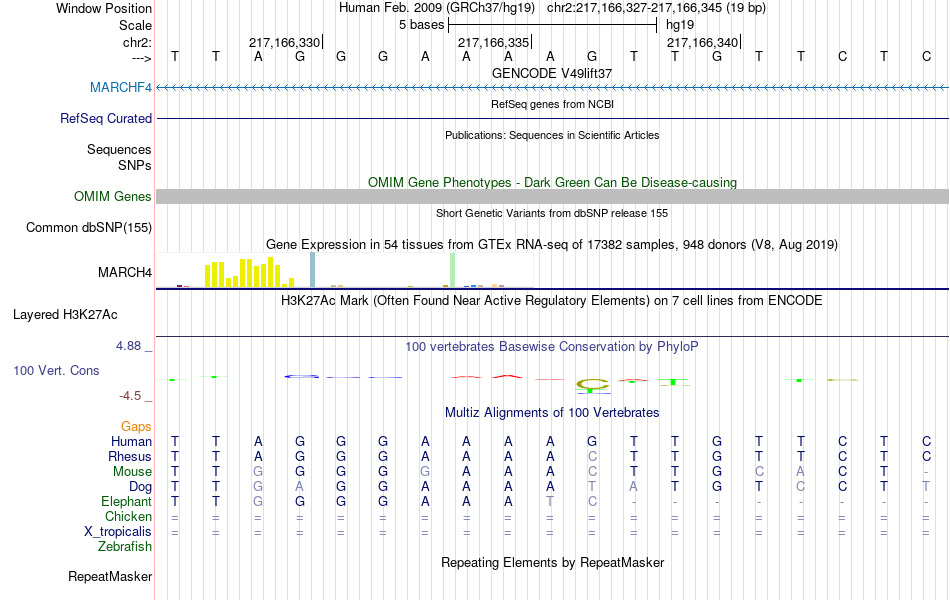
Task: Click the SNPs publications track label
Action: coord(135,165)
